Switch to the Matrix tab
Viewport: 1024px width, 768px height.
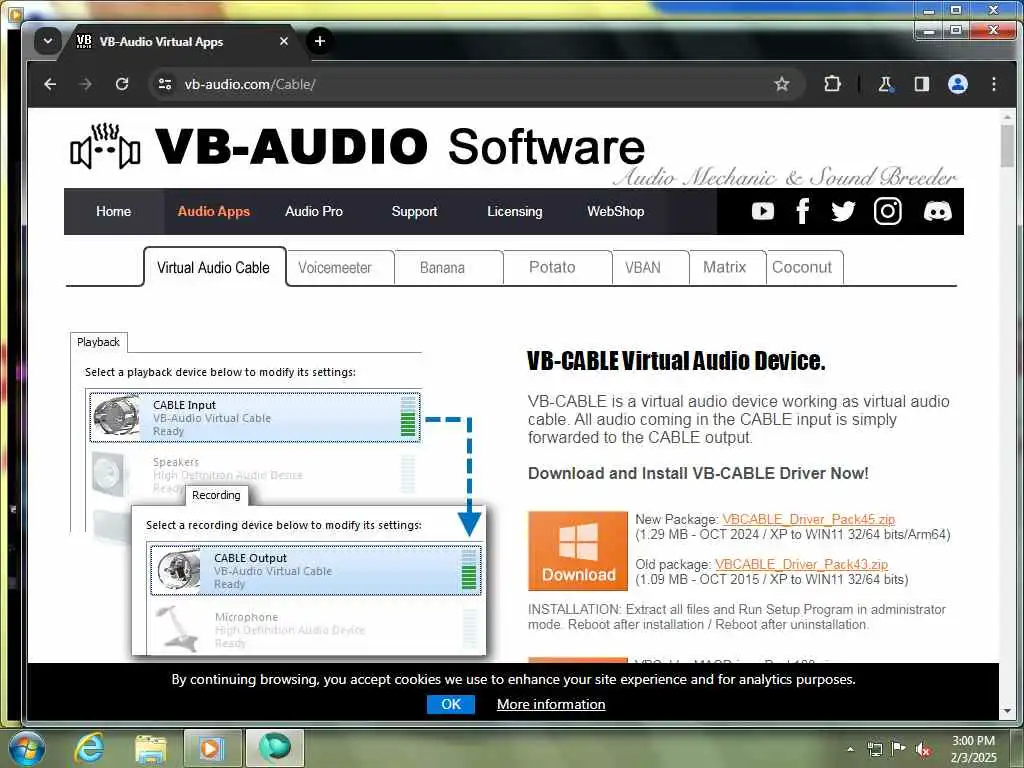point(727,268)
